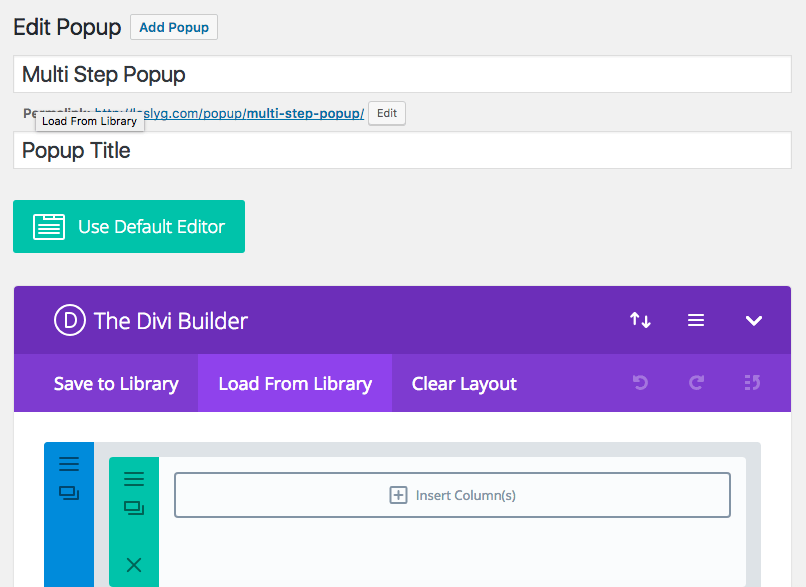Delete the green row
The height and width of the screenshot is (587, 806).
pyautogui.click(x=134, y=565)
